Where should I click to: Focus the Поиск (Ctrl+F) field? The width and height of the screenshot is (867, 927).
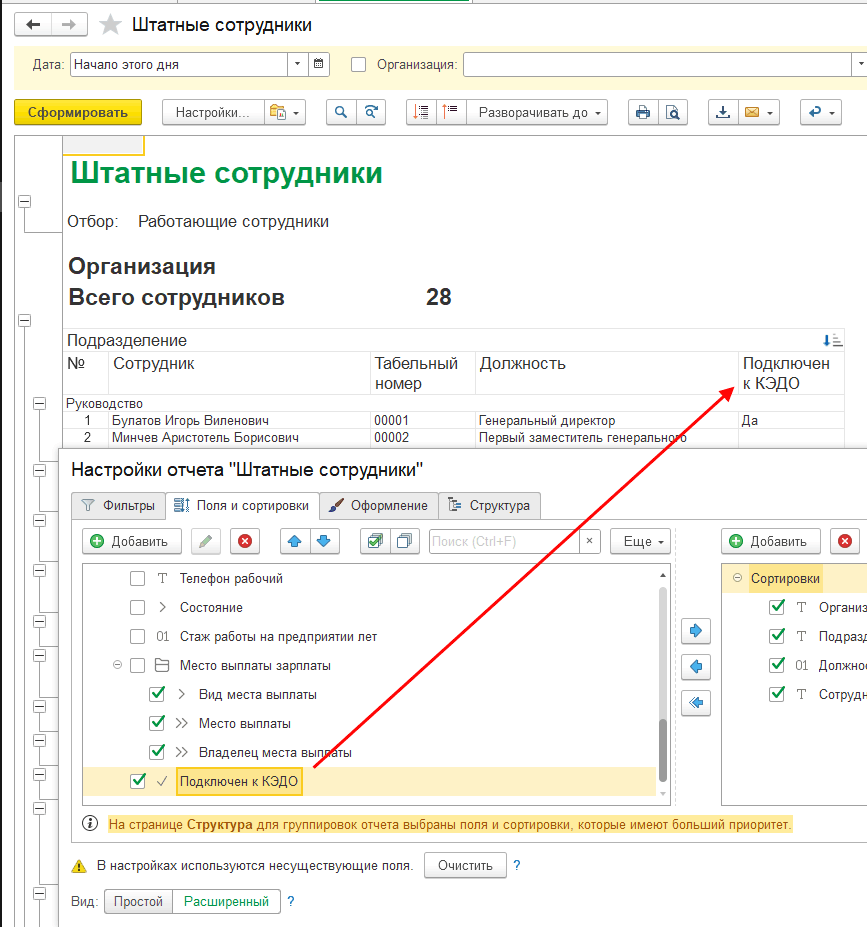[x=504, y=541]
